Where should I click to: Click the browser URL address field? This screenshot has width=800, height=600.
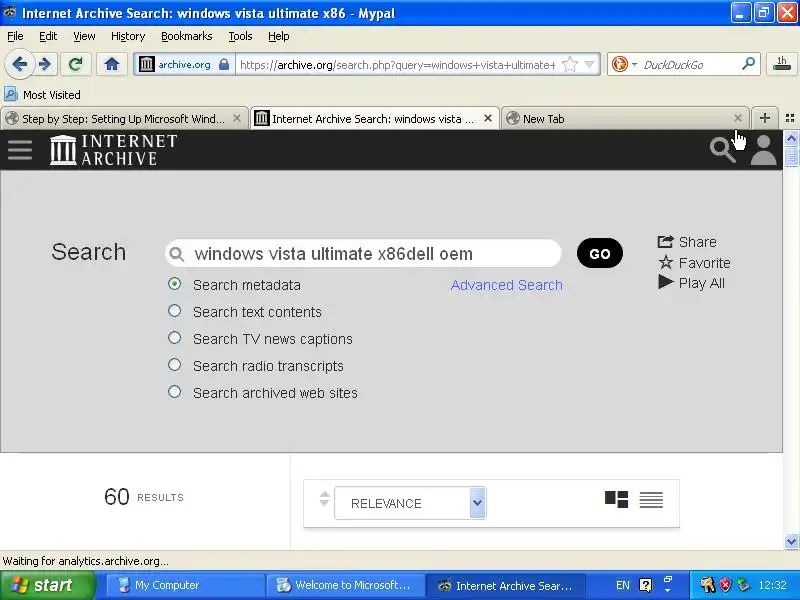click(x=397, y=65)
